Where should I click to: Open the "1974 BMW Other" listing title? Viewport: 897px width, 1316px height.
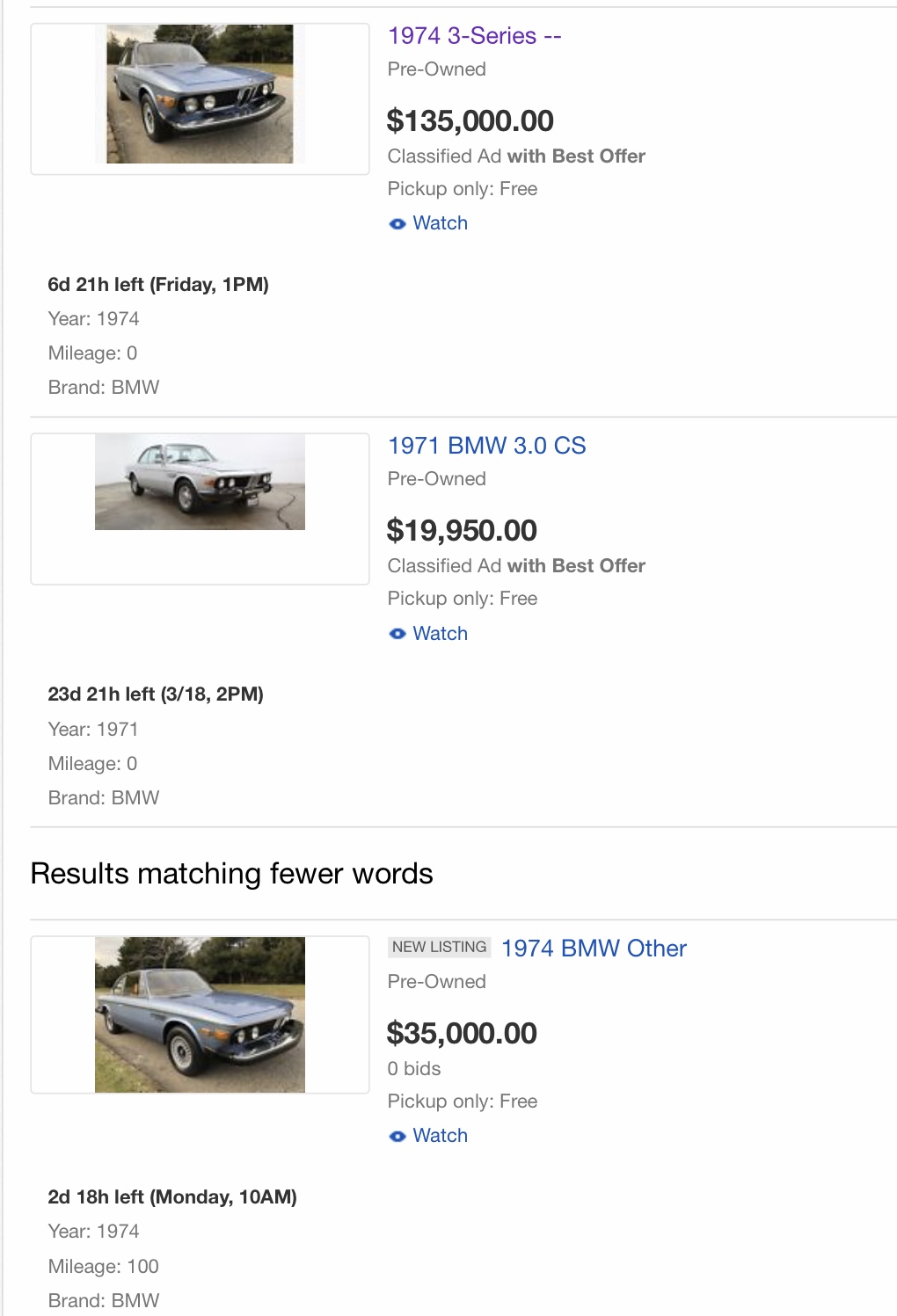(x=594, y=949)
